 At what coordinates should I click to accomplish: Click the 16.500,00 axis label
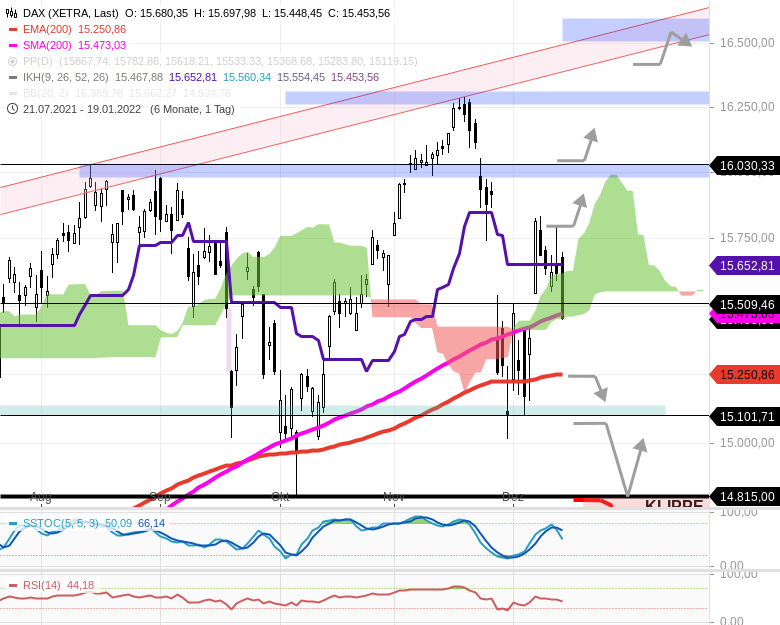coord(747,43)
